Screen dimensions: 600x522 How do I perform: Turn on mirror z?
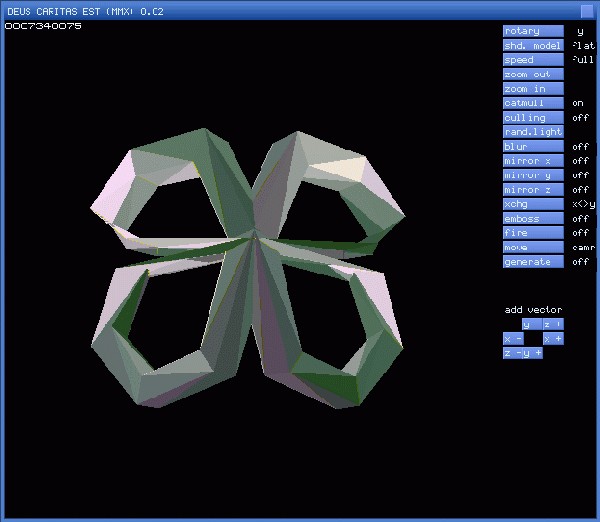[x=533, y=190]
